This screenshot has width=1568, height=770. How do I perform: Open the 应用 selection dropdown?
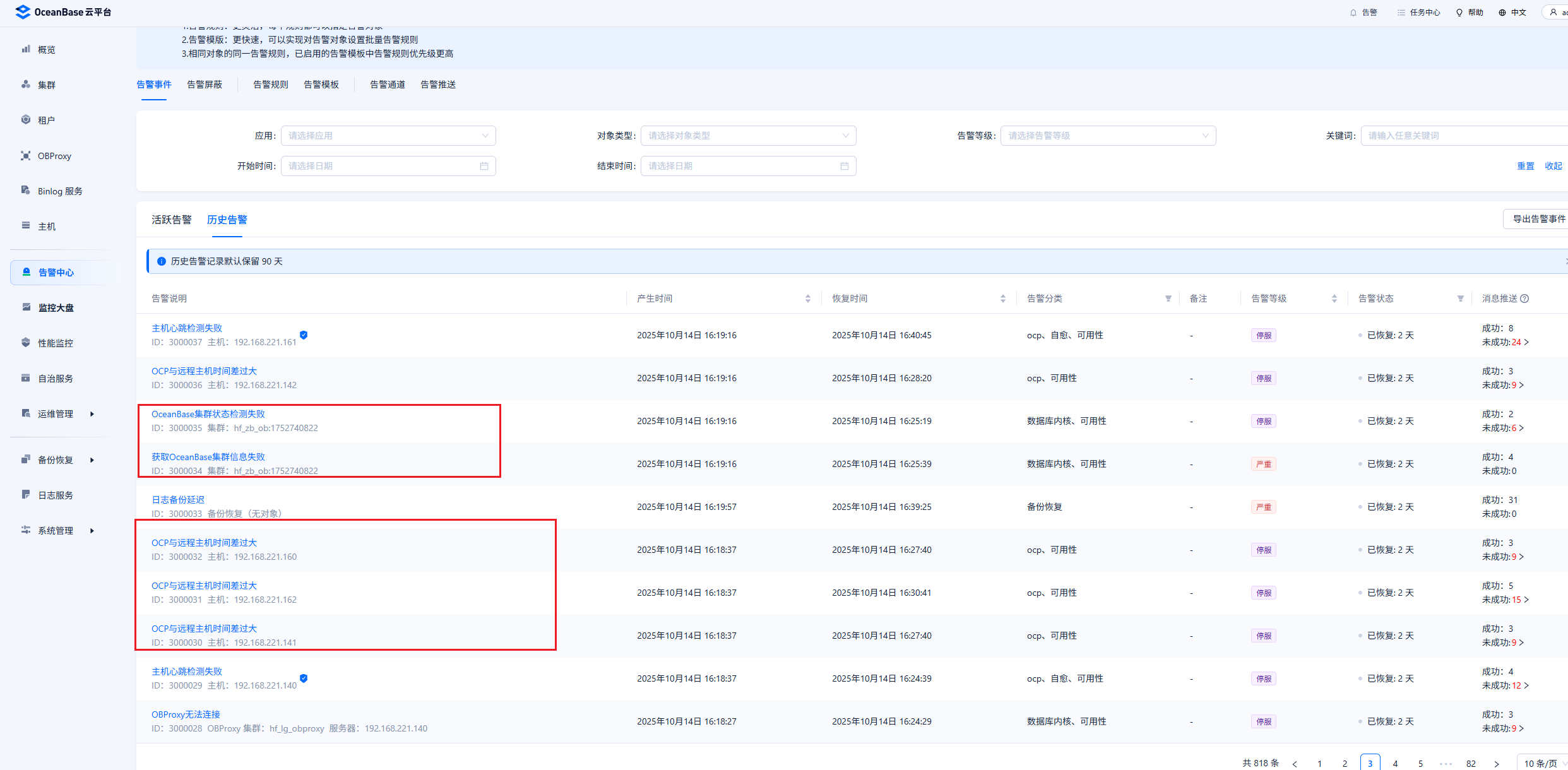pos(388,136)
